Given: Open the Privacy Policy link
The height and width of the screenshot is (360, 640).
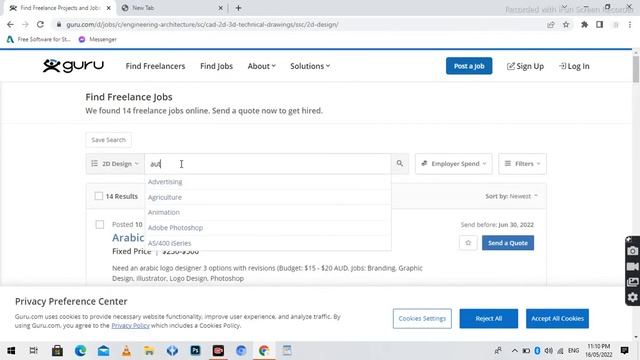Looking at the screenshot, I should [x=130, y=326].
